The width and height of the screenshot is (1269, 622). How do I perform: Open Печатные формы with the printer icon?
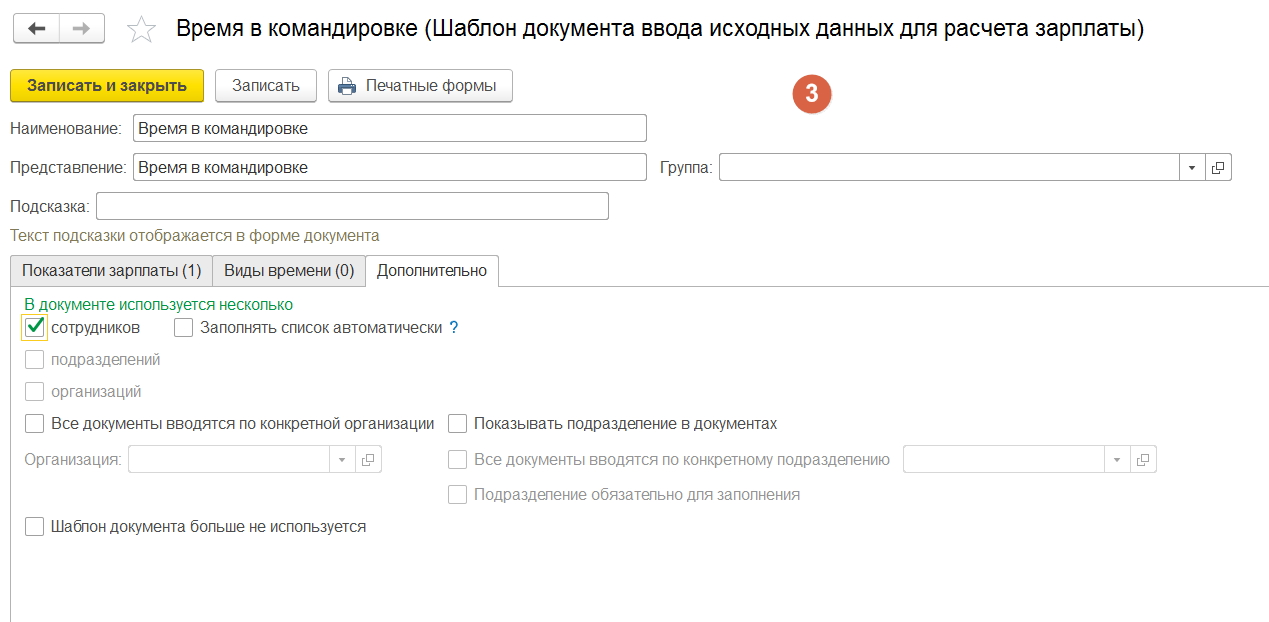[x=420, y=86]
